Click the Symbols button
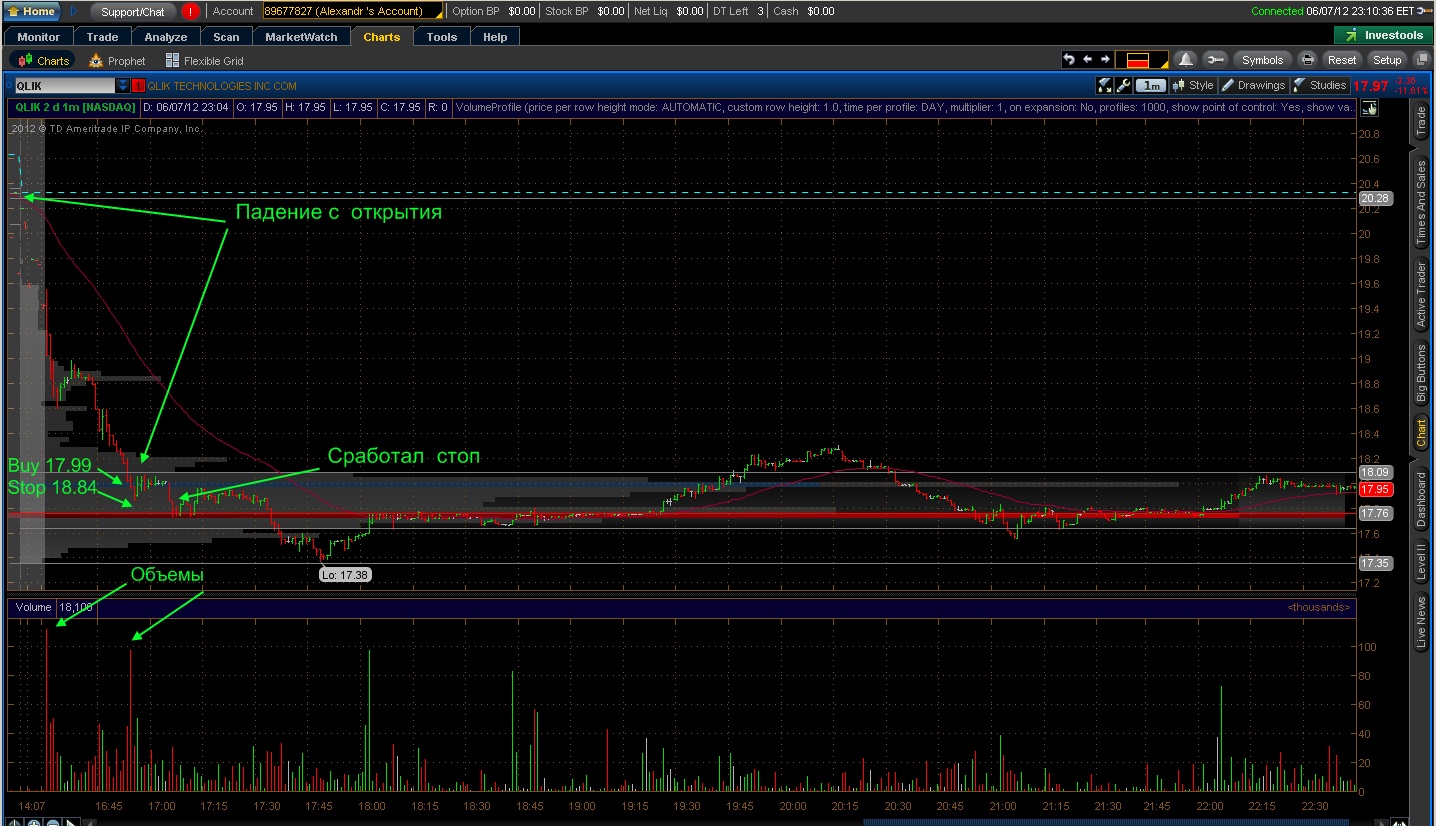 coord(1262,60)
